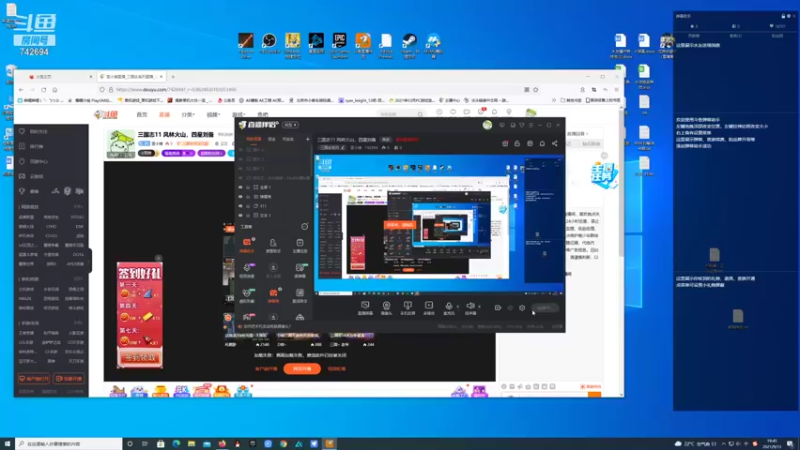
Task: Click the orange button below the video player
Action: pyautogui.click(x=302, y=368)
